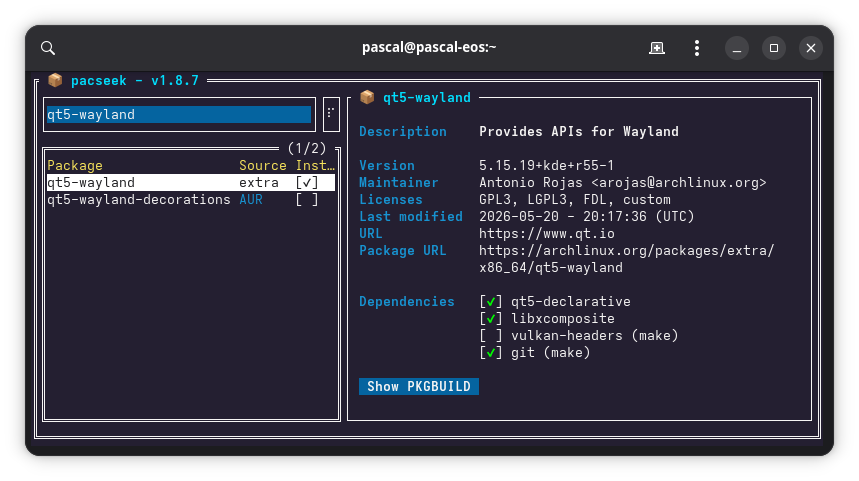Click the git (make) dependency checkbox
The width and height of the screenshot is (859, 481).
click(x=491, y=352)
